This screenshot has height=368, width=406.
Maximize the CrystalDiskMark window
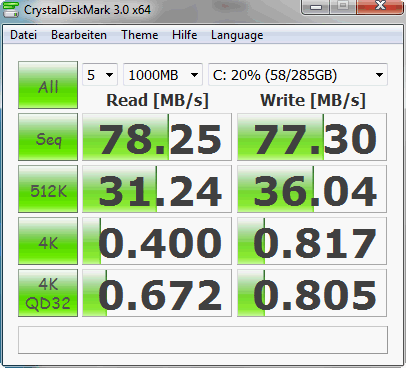343,7
